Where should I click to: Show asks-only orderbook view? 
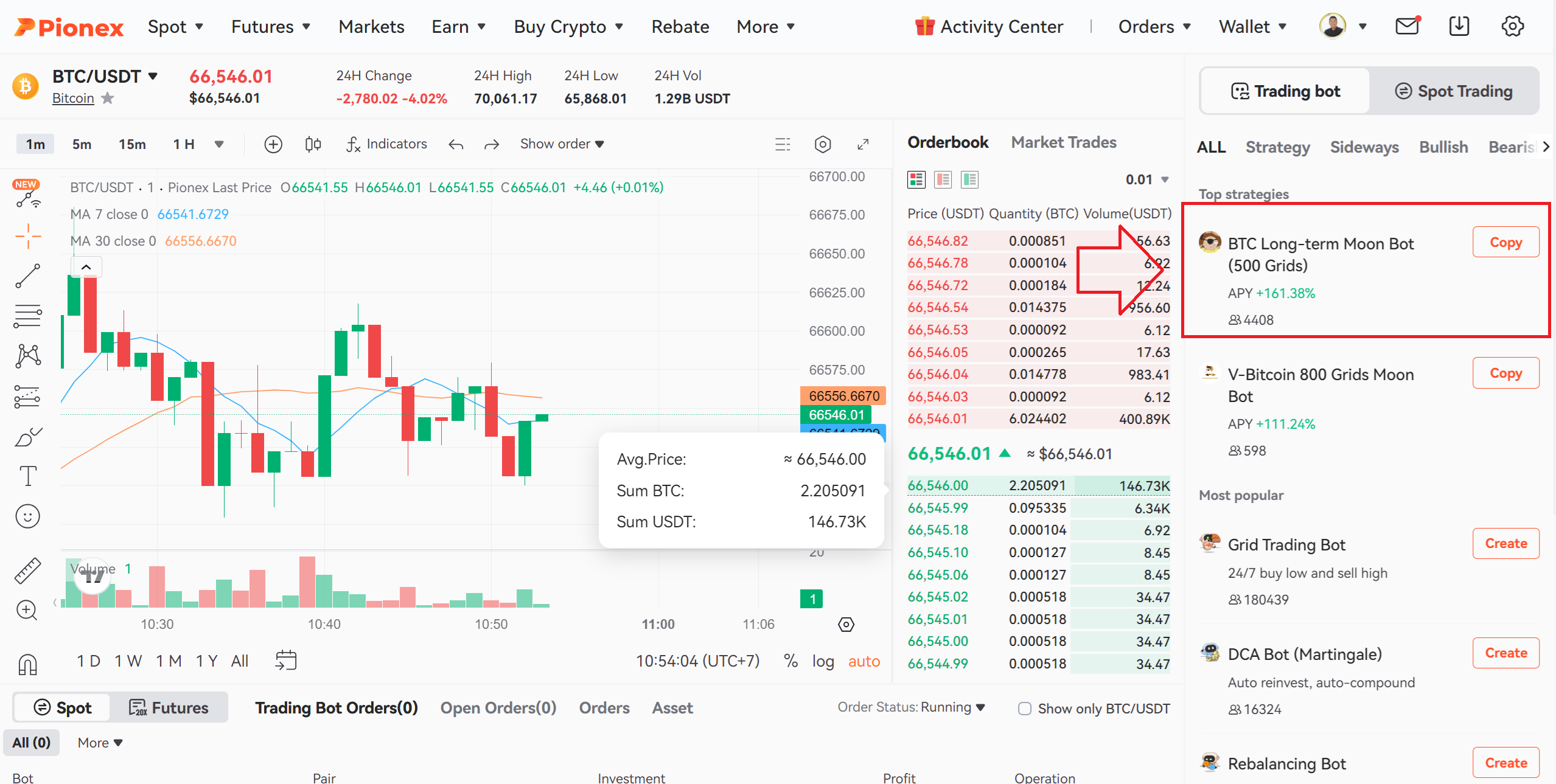tap(943, 179)
